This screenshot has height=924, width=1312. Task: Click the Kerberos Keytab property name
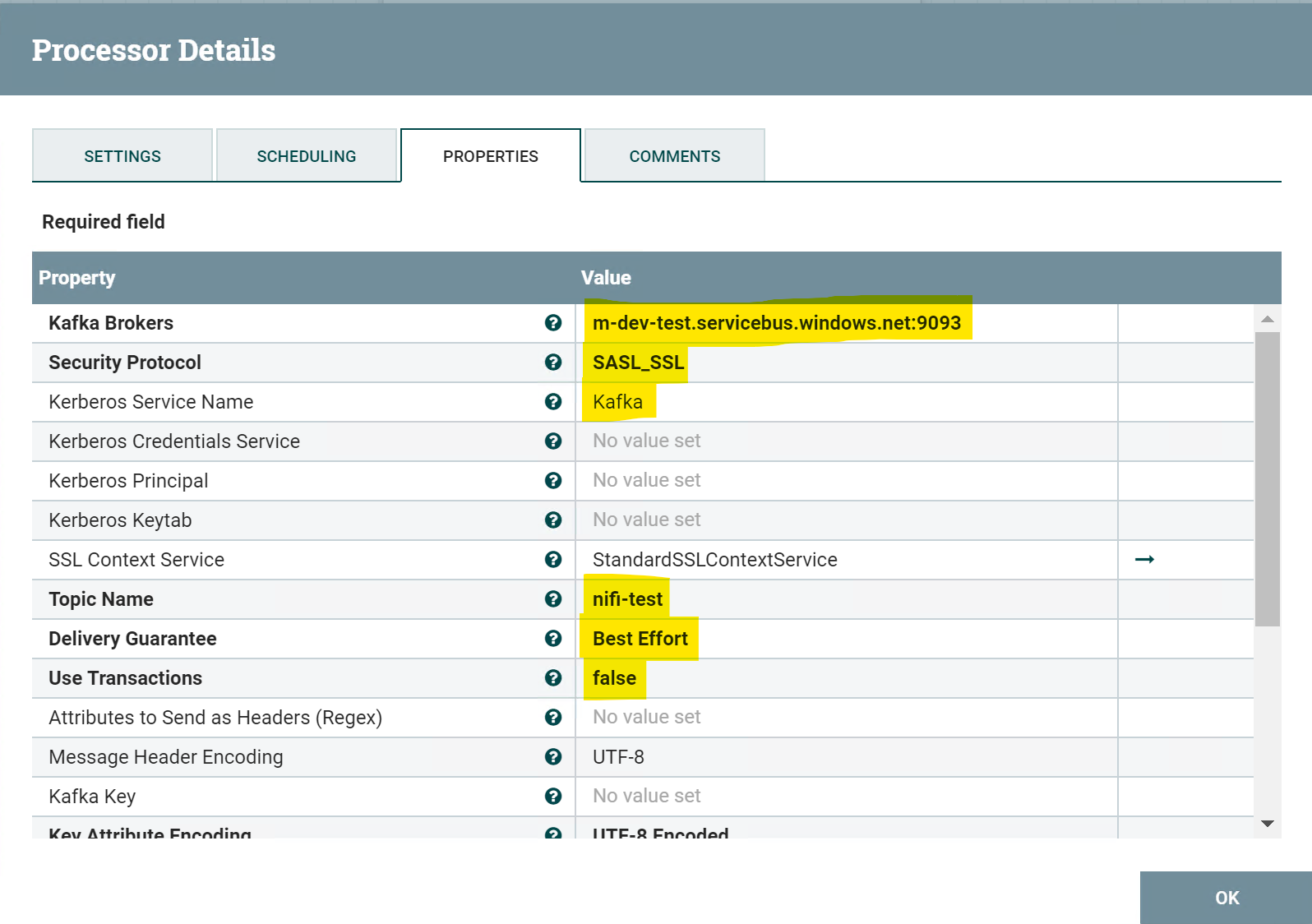[120, 520]
